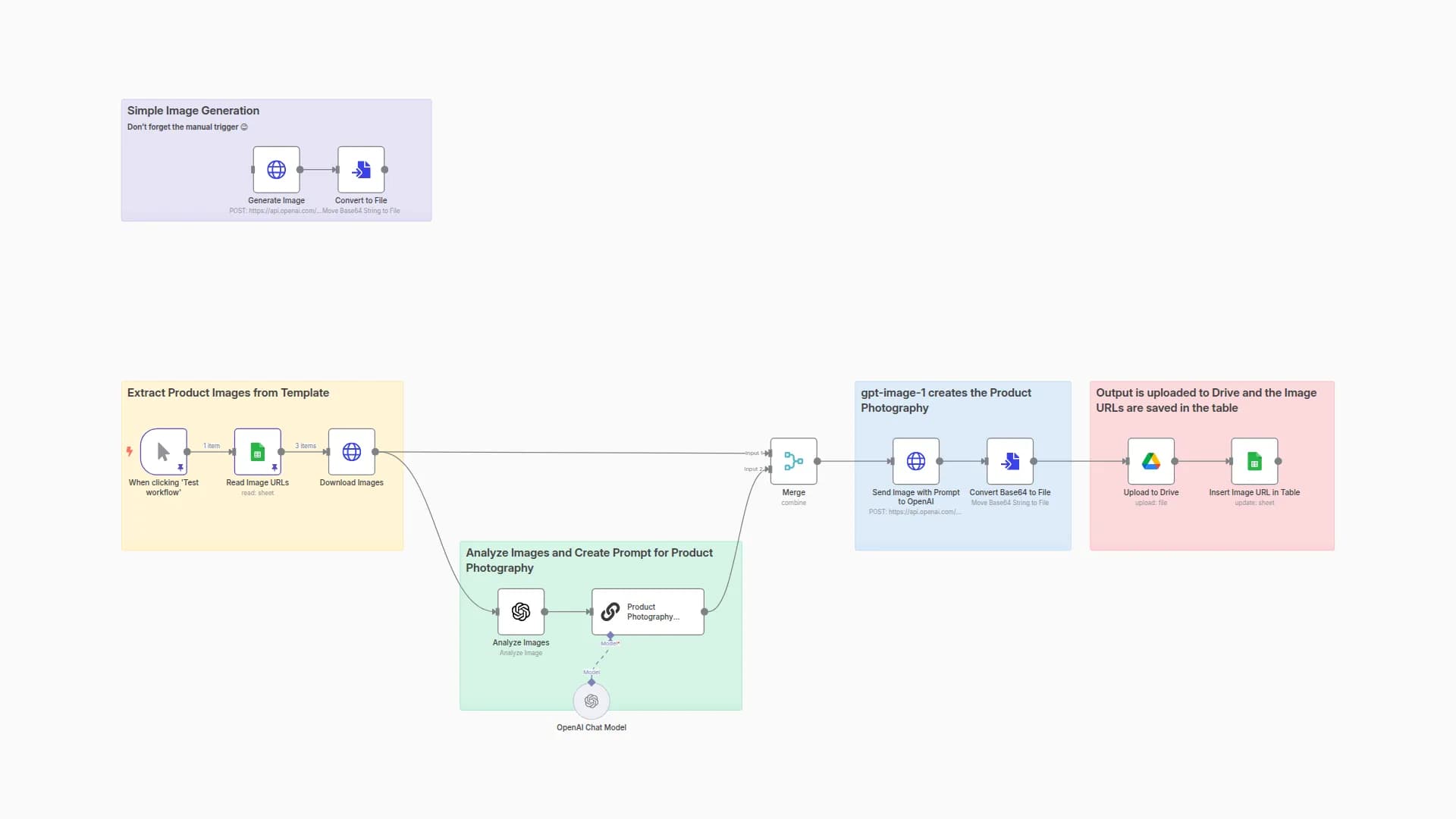This screenshot has height=819, width=1456.
Task: Click the 'Merge' node label
Action: click(x=794, y=493)
